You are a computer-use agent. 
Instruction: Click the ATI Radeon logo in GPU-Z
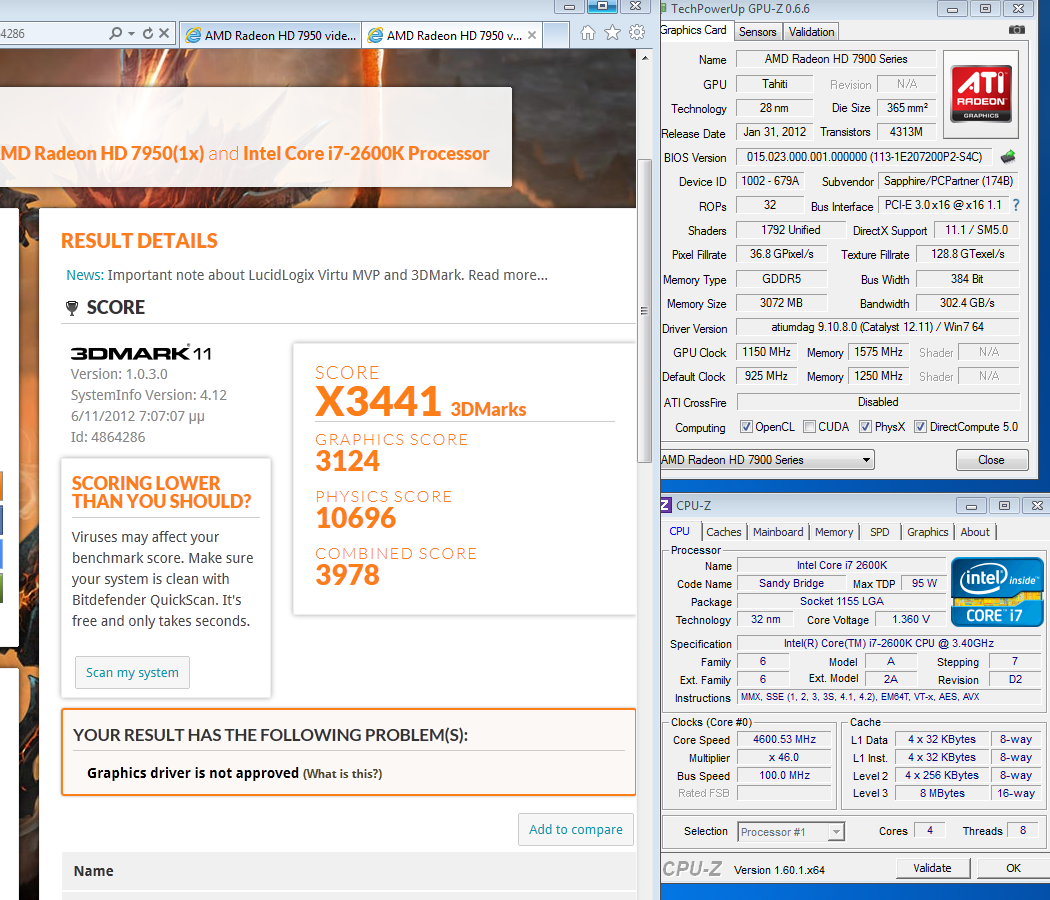[x=981, y=93]
